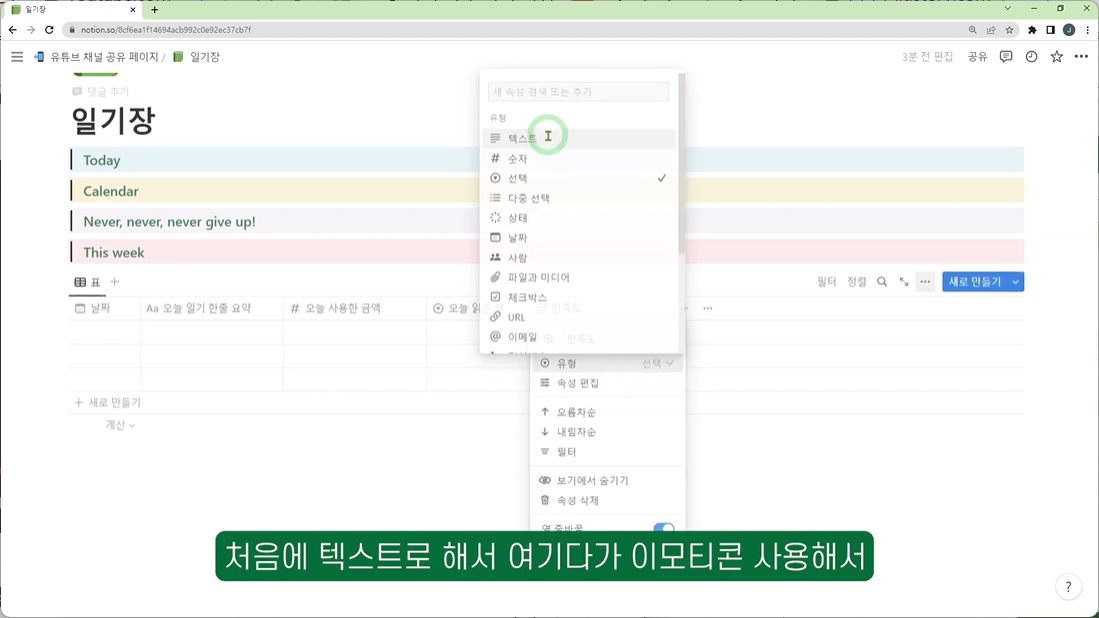Open a new browser tab
This screenshot has width=1099, height=618.
pos(155,10)
